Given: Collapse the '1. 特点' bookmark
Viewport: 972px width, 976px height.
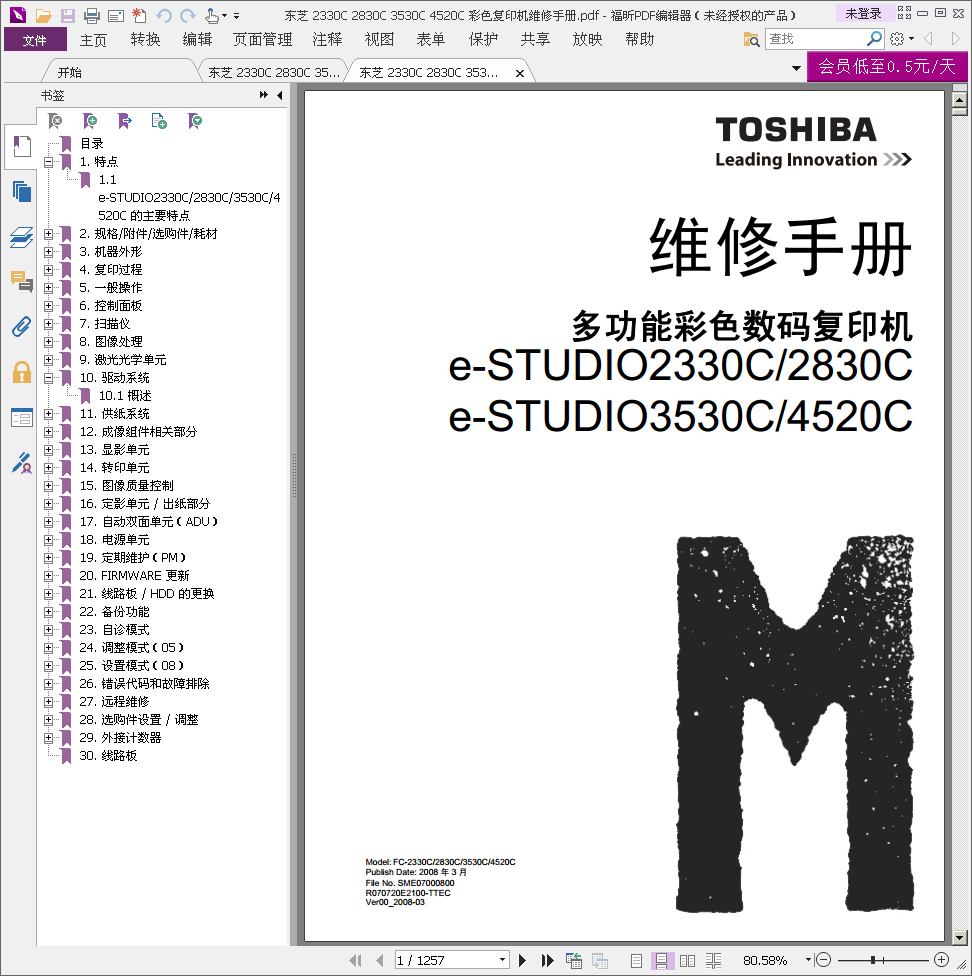Looking at the screenshot, I should coord(49,162).
